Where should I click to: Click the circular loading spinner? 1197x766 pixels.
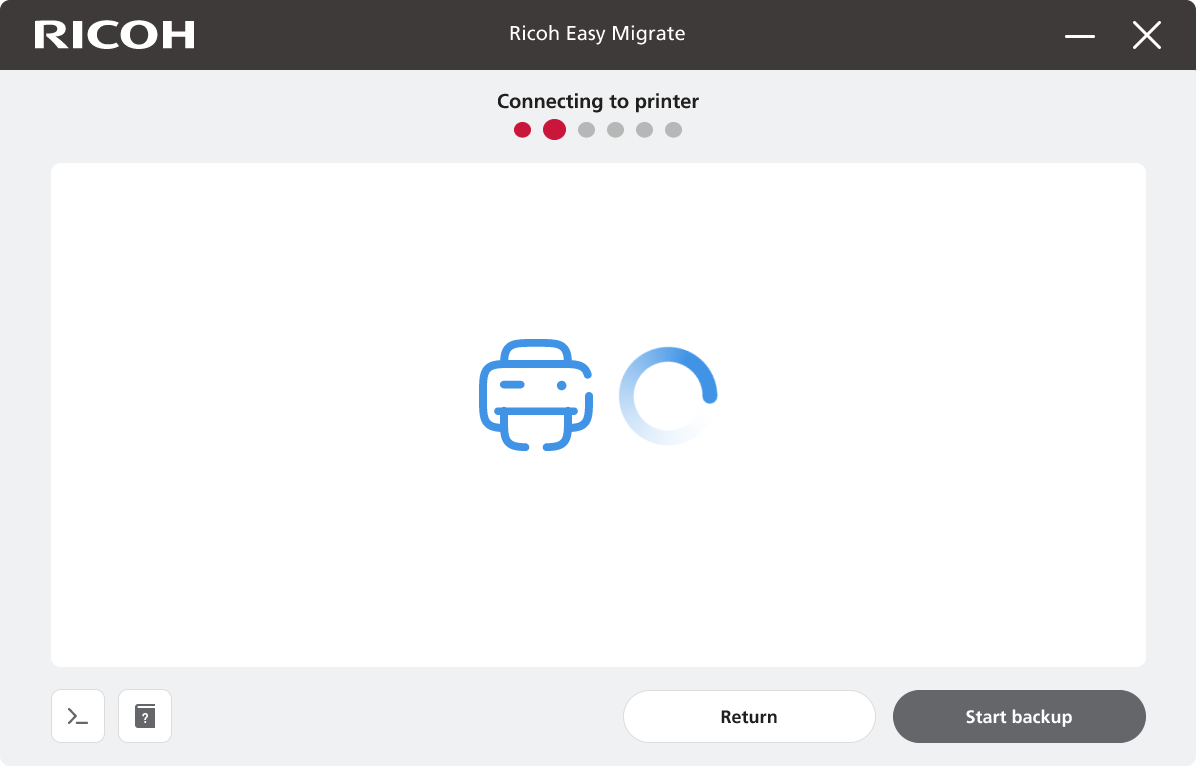pyautogui.click(x=668, y=395)
